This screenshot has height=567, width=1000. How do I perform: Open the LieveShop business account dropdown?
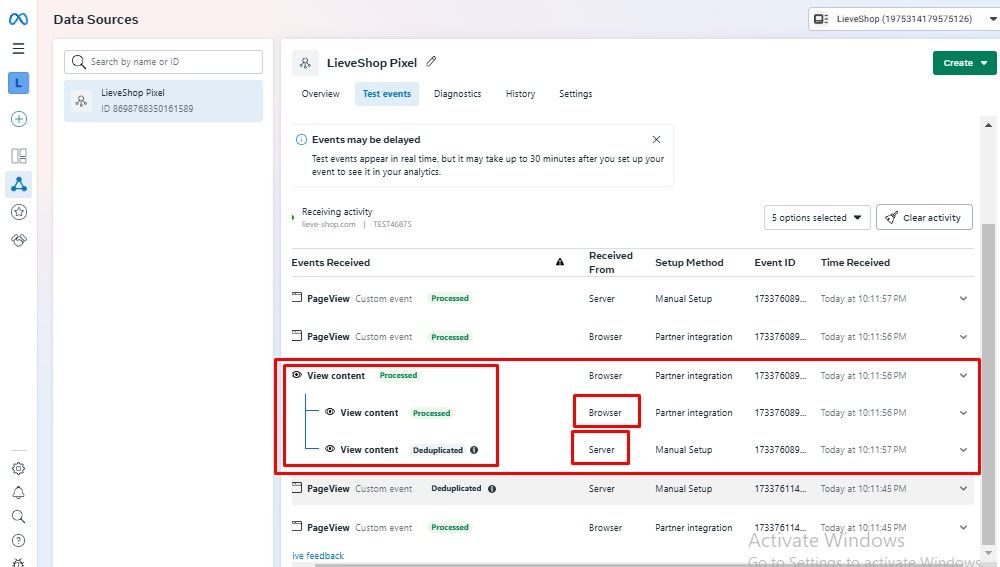904,19
